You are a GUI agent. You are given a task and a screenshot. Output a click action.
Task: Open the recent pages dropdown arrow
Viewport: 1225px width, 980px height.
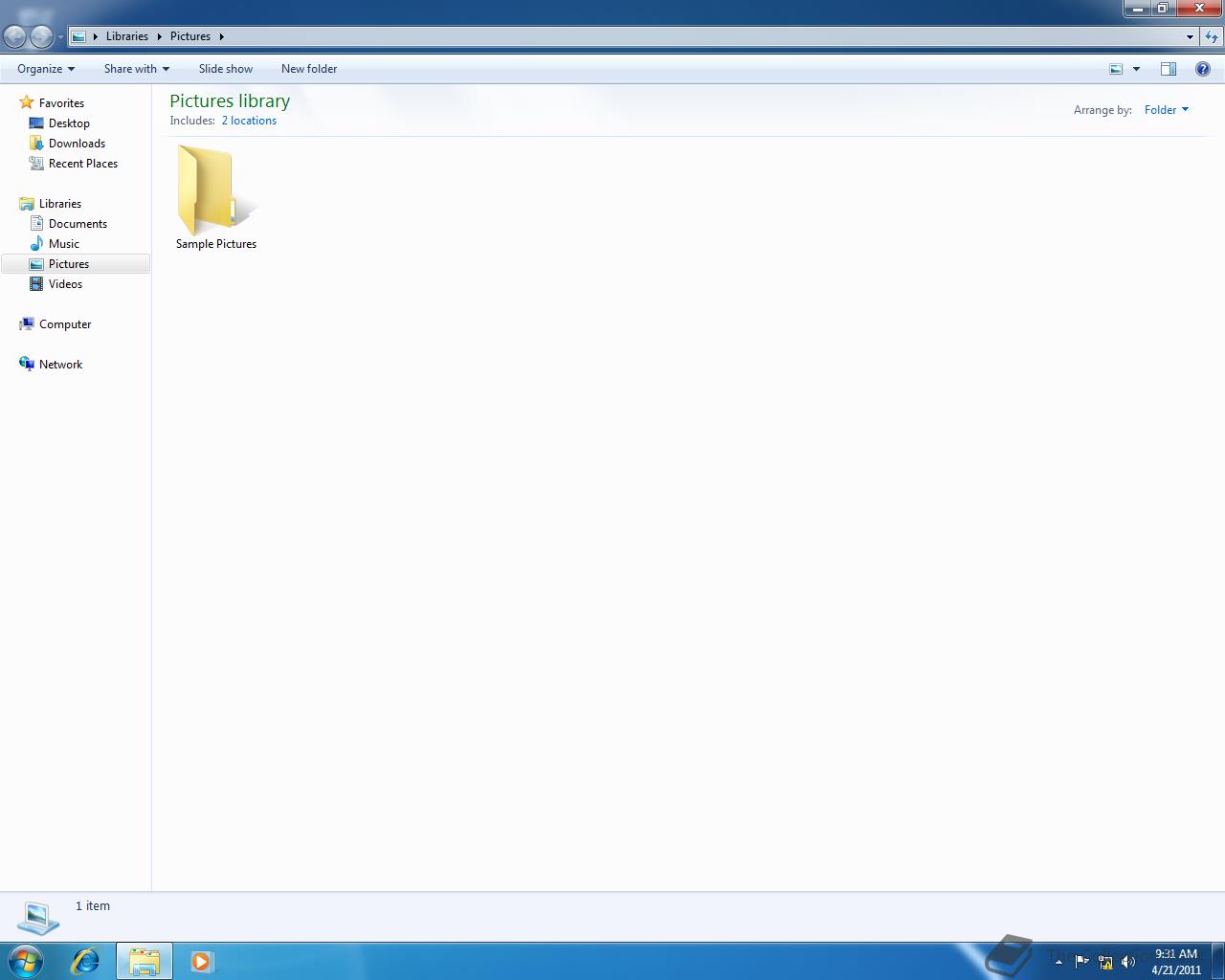60,37
